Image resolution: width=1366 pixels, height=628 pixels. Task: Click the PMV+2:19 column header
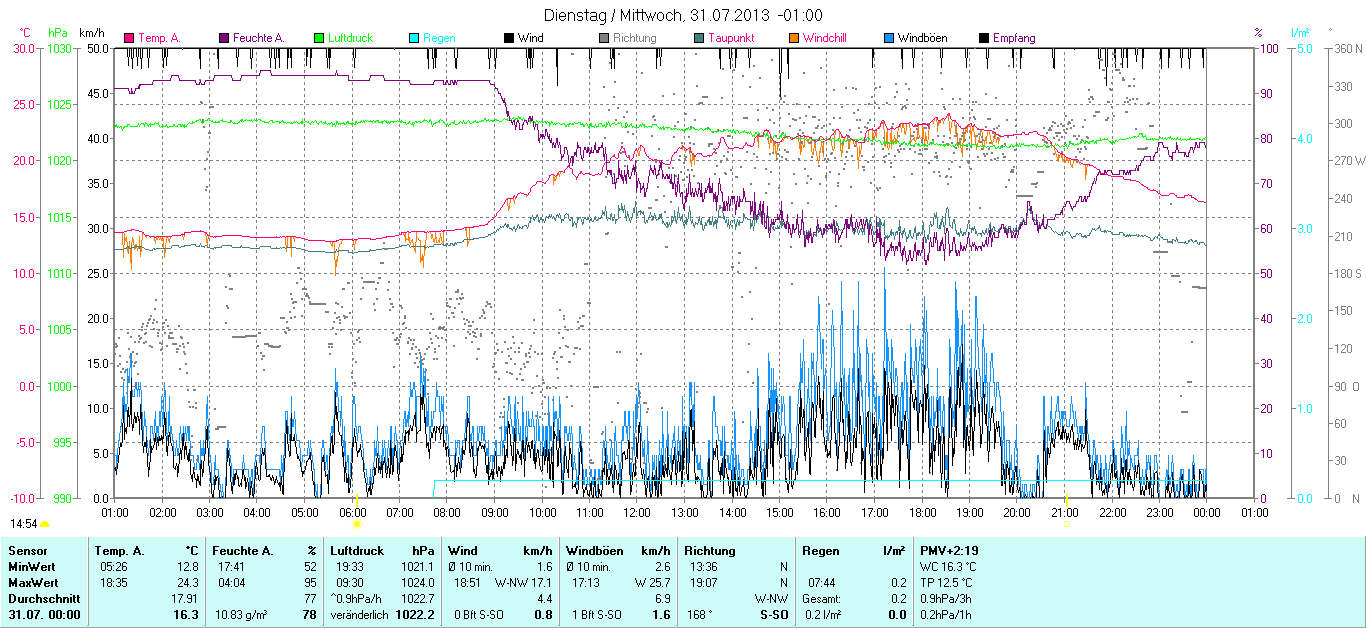[x=950, y=551]
